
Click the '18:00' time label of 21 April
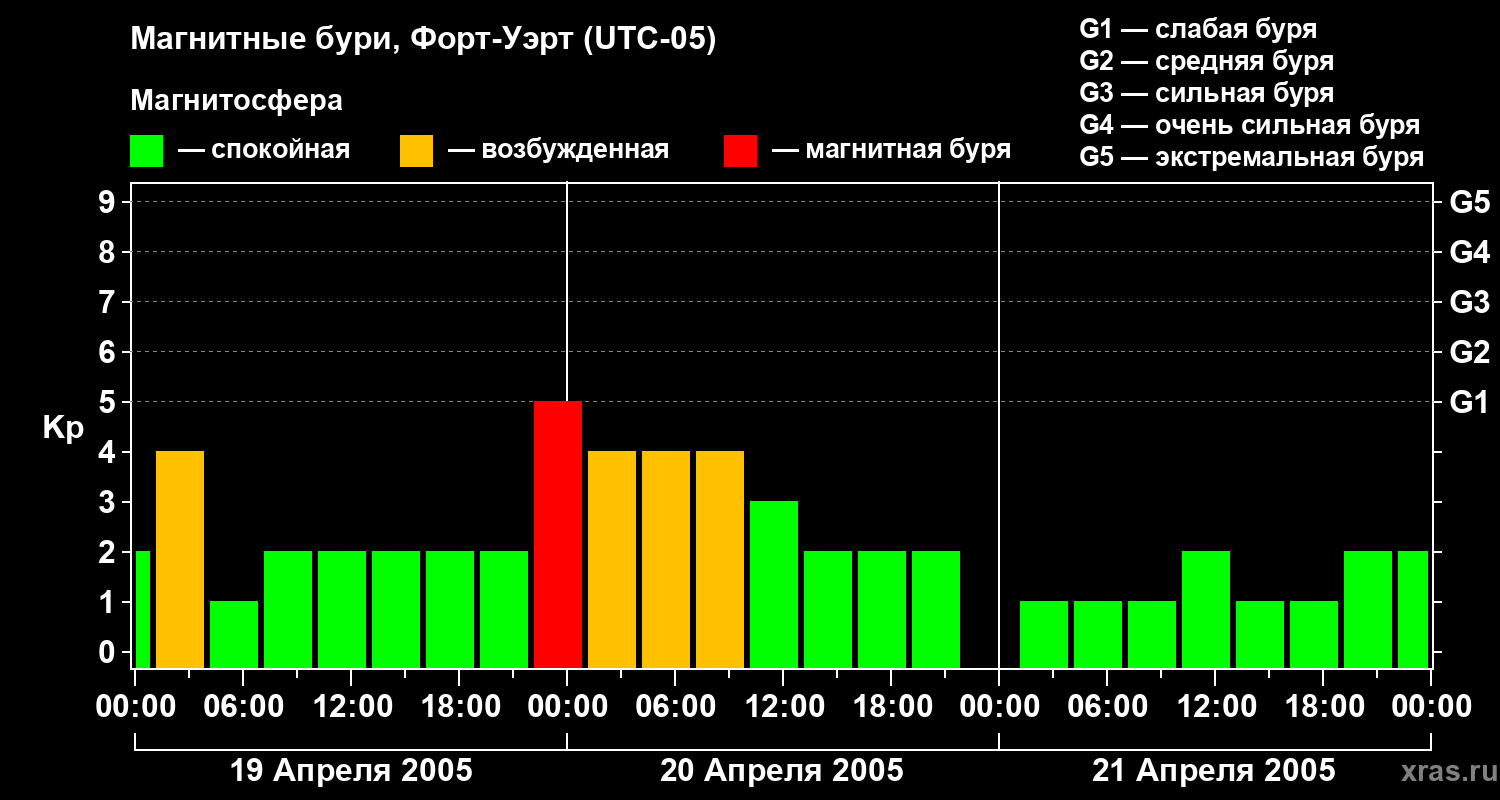tap(1323, 707)
